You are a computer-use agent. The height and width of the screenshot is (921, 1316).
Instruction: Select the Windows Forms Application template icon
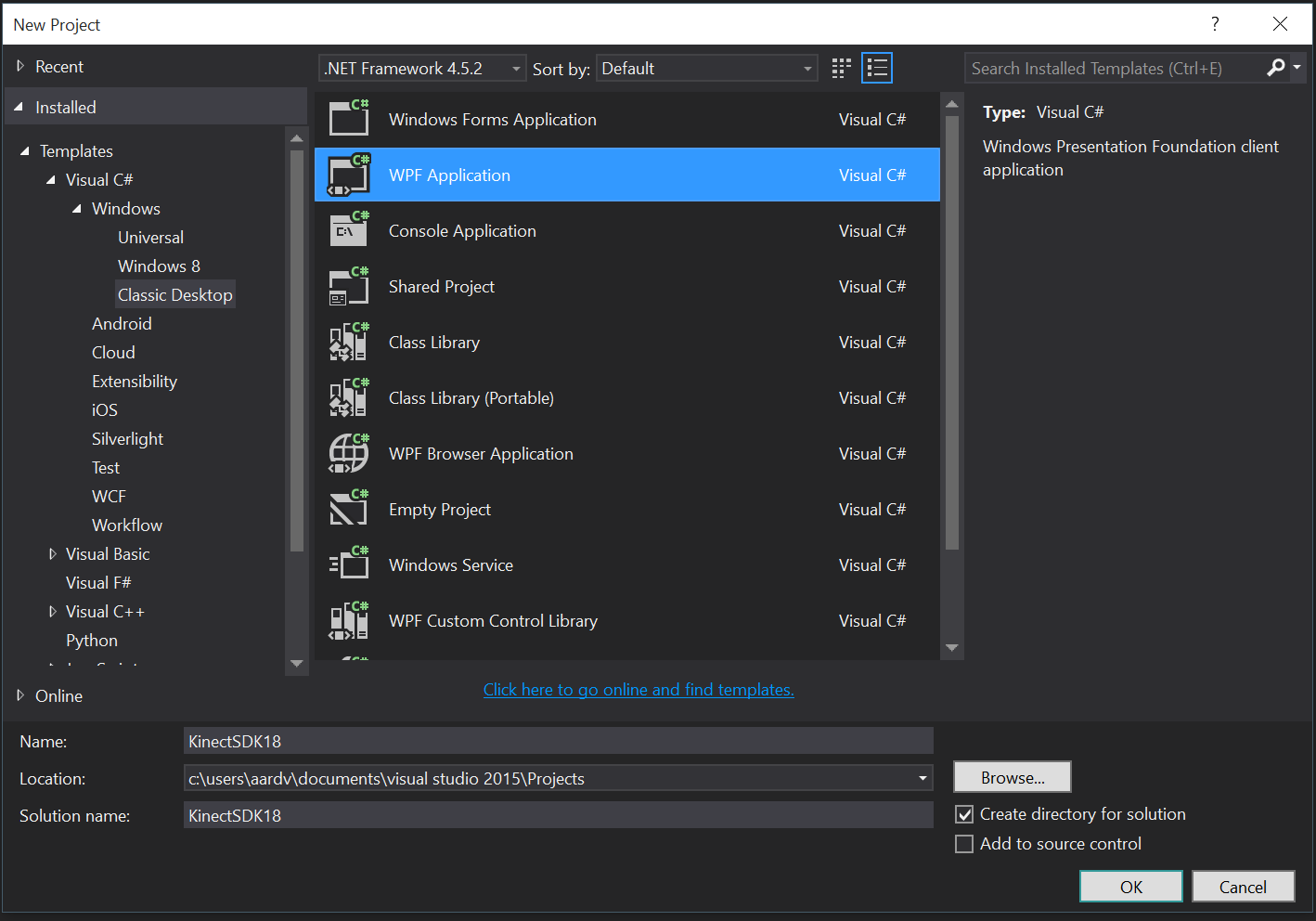[348, 119]
